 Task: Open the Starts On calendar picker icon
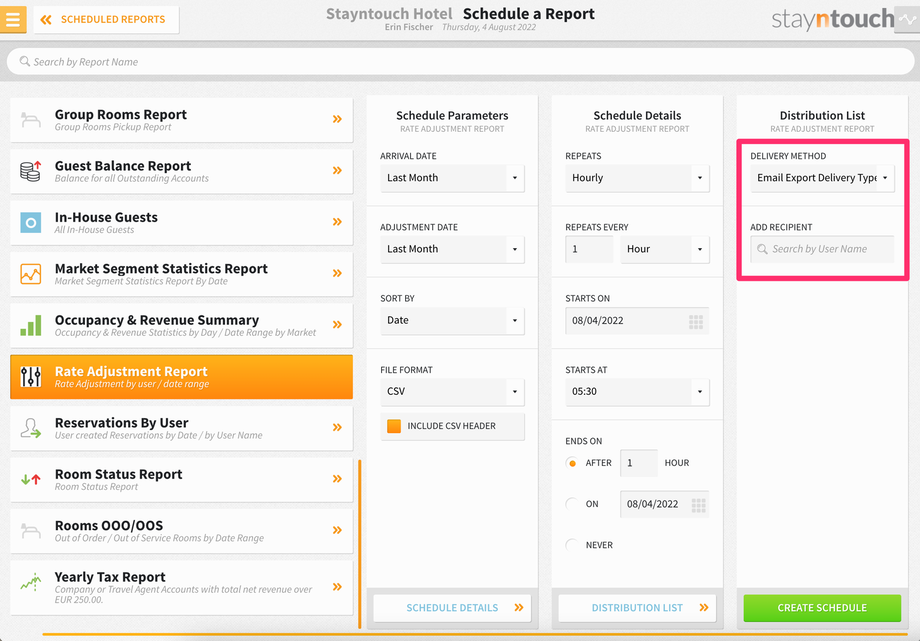click(x=696, y=321)
